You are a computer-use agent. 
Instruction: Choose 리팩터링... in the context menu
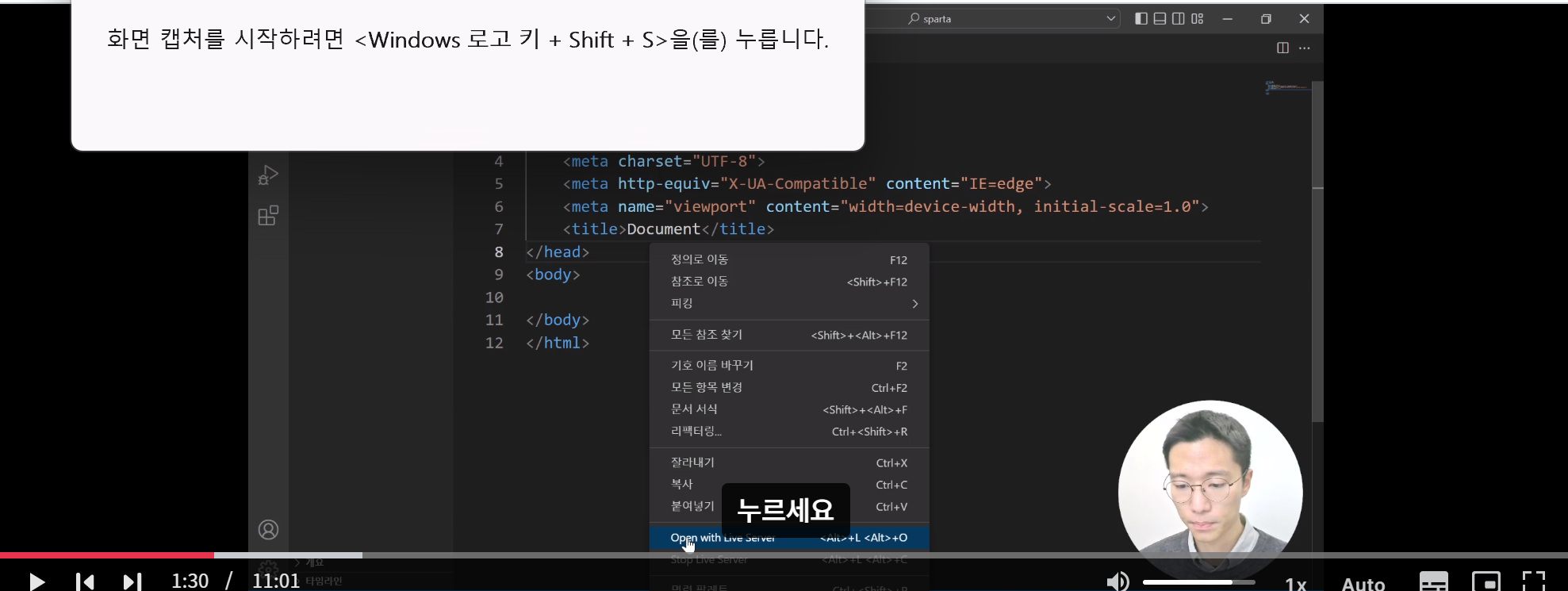(789, 432)
